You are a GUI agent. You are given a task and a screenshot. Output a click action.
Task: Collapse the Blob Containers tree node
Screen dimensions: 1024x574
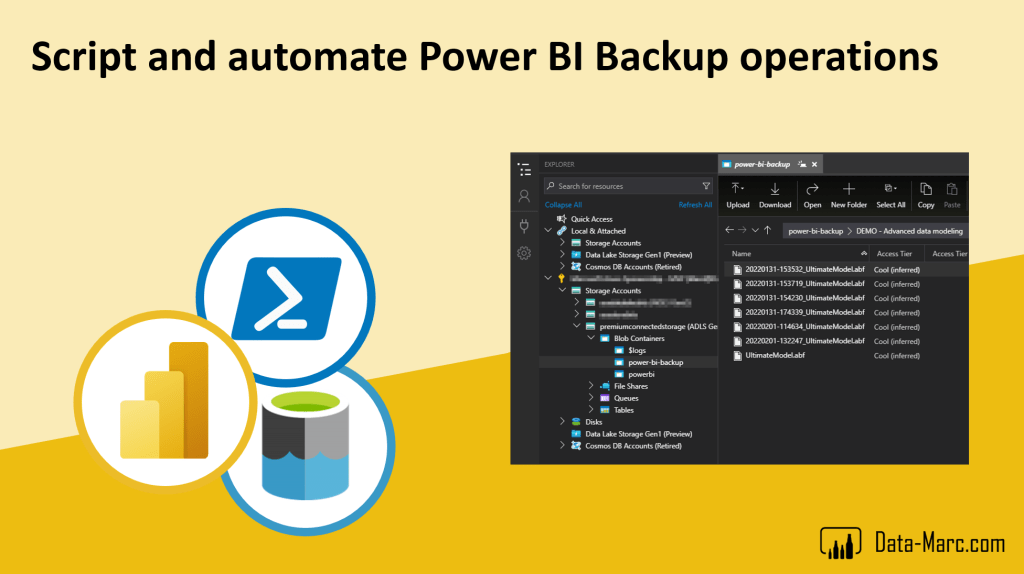pyautogui.click(x=591, y=338)
